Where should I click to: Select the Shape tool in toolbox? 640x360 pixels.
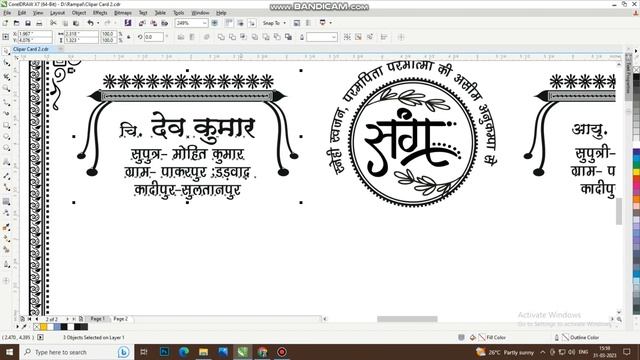(6, 63)
